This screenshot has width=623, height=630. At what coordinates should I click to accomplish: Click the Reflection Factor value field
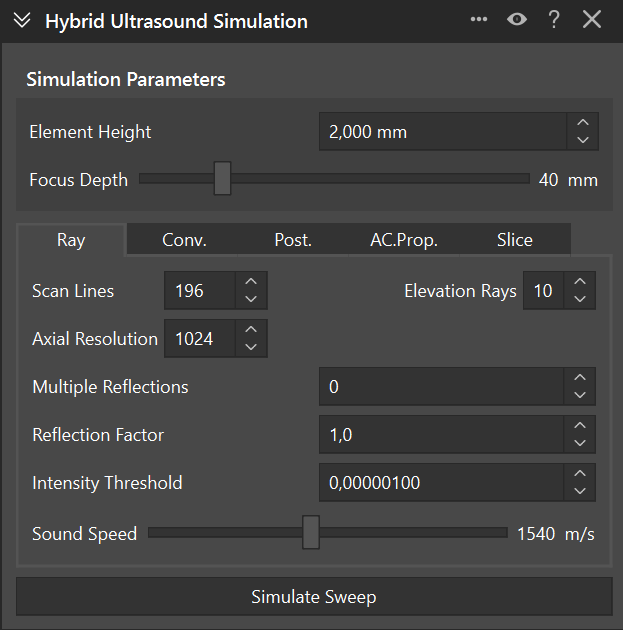[441, 434]
